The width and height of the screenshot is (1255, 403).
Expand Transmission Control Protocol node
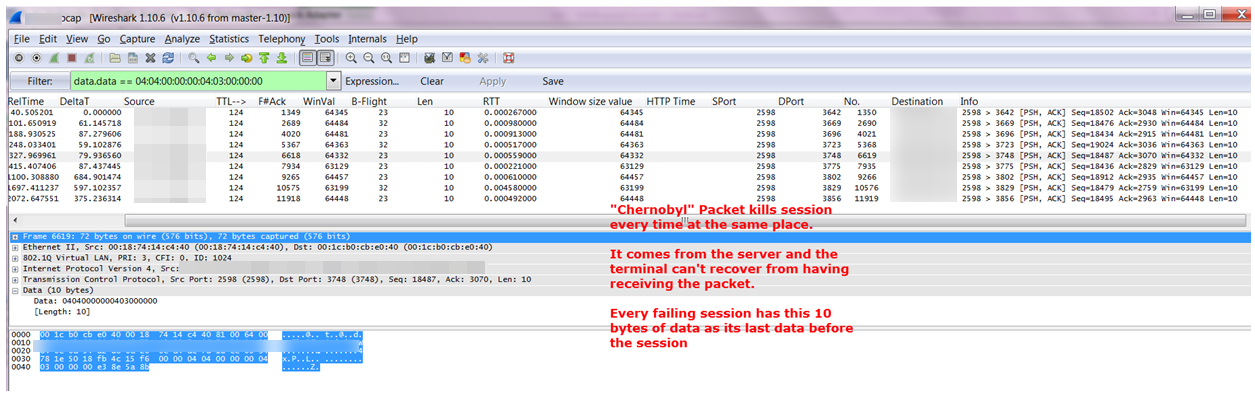pos(13,279)
